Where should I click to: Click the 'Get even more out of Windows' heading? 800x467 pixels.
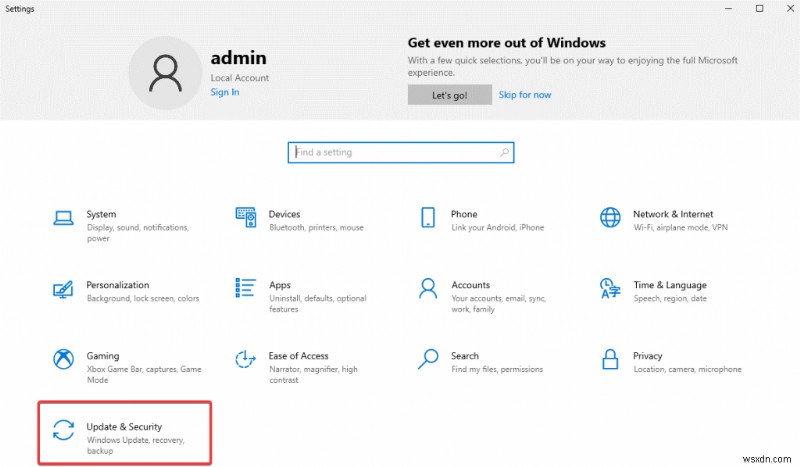507,43
